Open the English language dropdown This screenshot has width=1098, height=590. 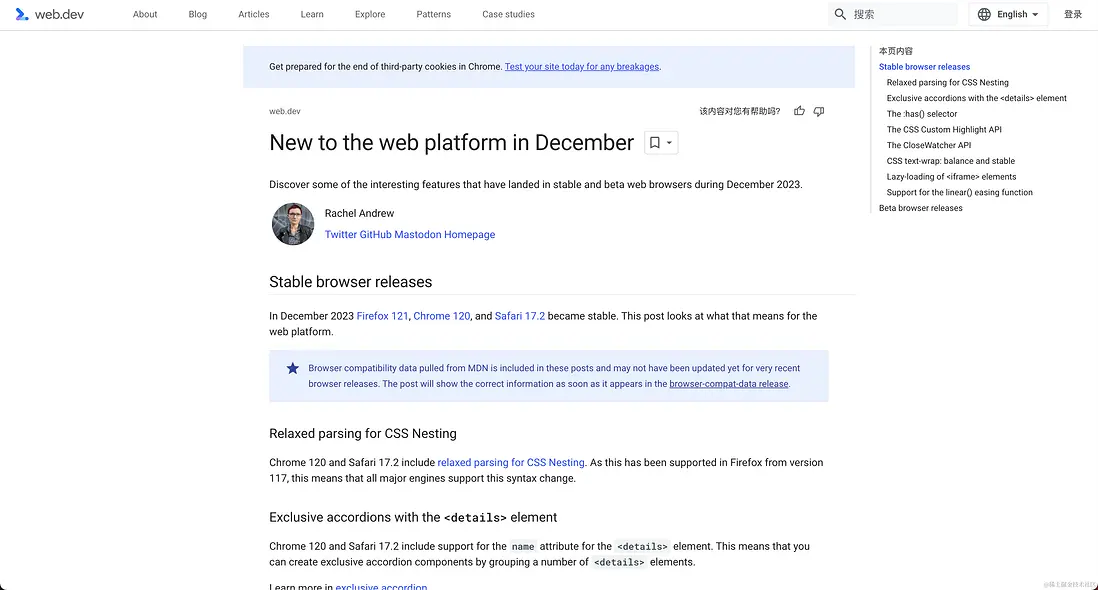click(x=1008, y=14)
